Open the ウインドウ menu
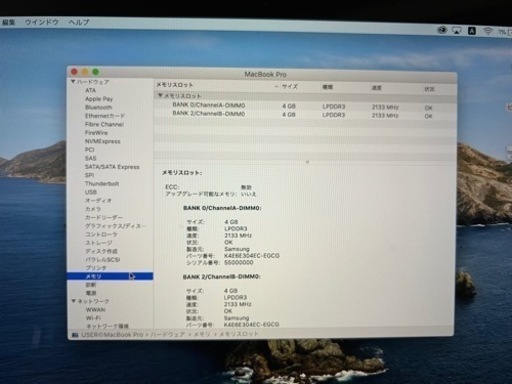 pyautogui.click(x=42, y=22)
